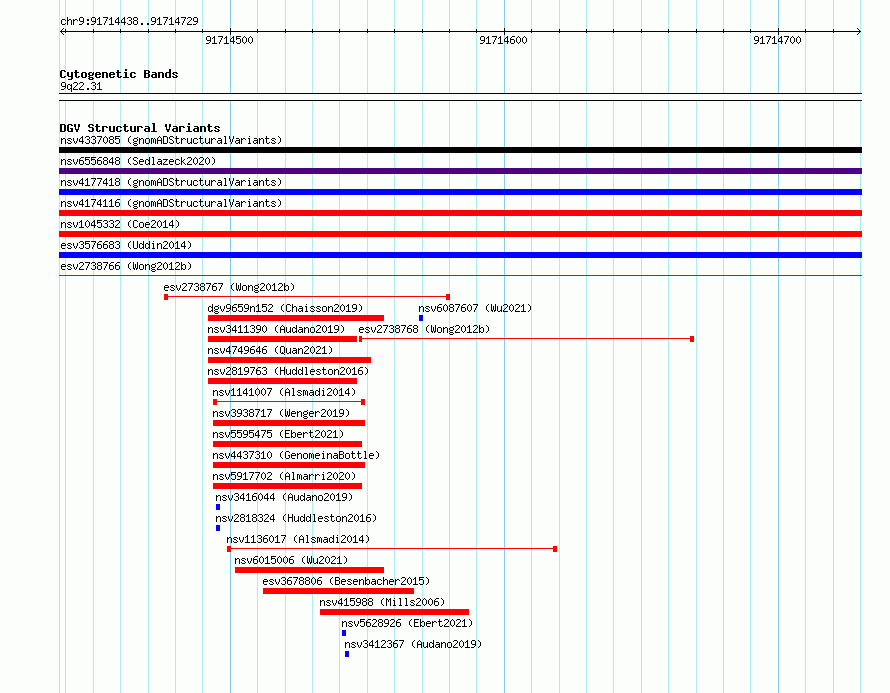Click the nsv6015006 (Wu2021) label
Screen dimensions: 890x693
click(291, 560)
